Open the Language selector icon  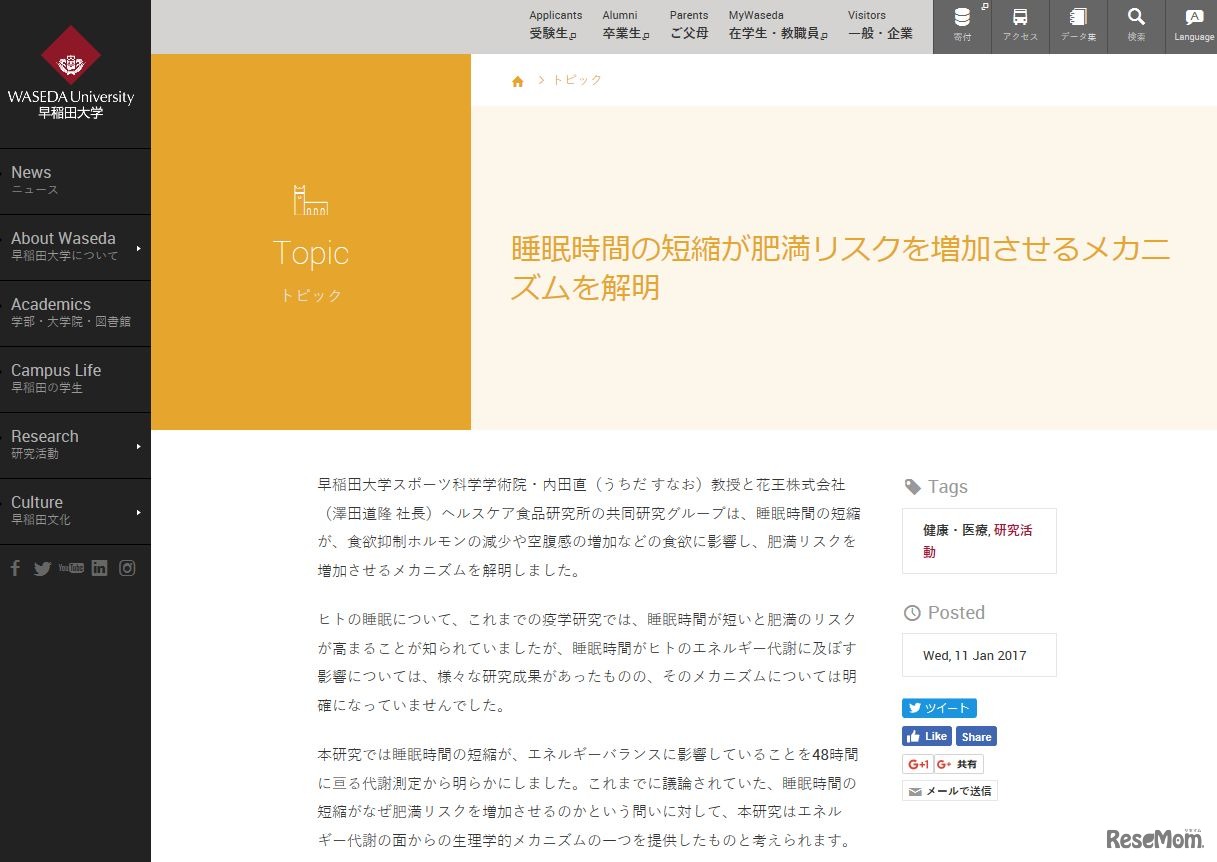[x=1194, y=26]
